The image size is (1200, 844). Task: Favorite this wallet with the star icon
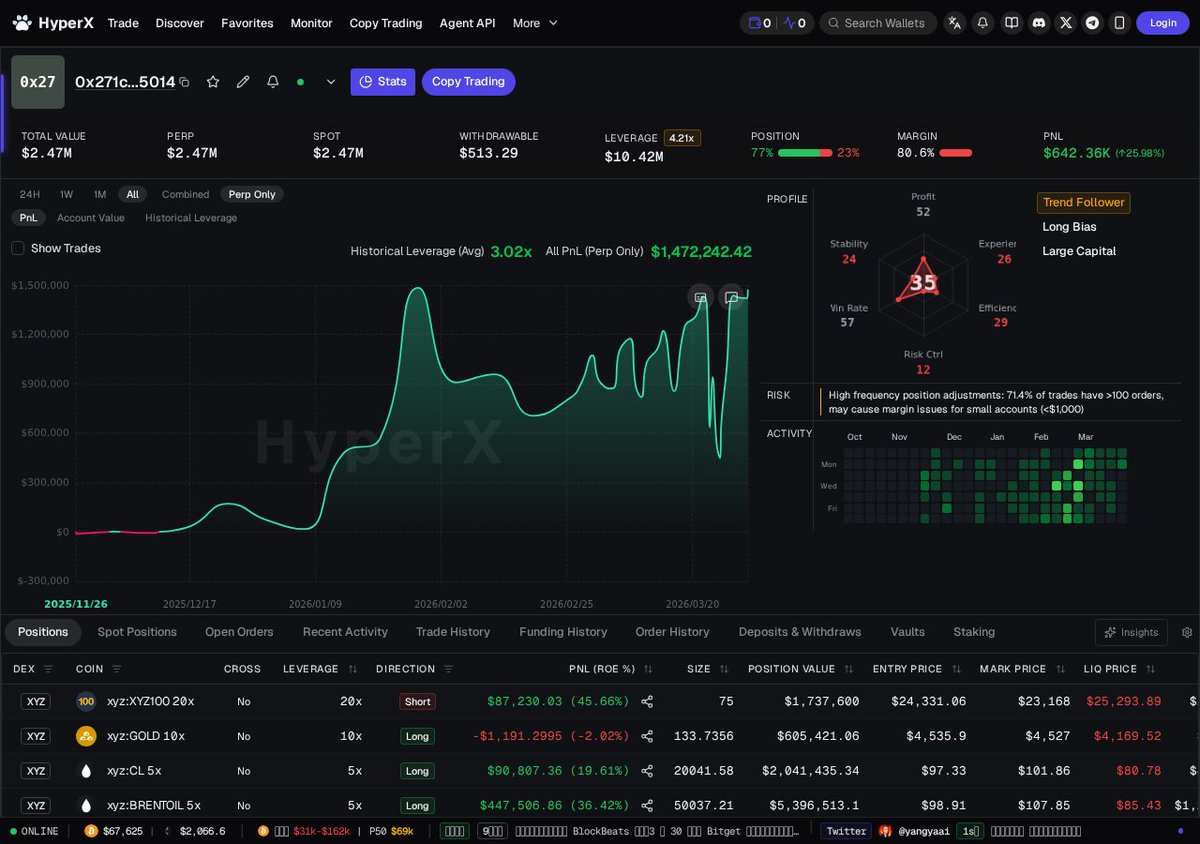(213, 82)
